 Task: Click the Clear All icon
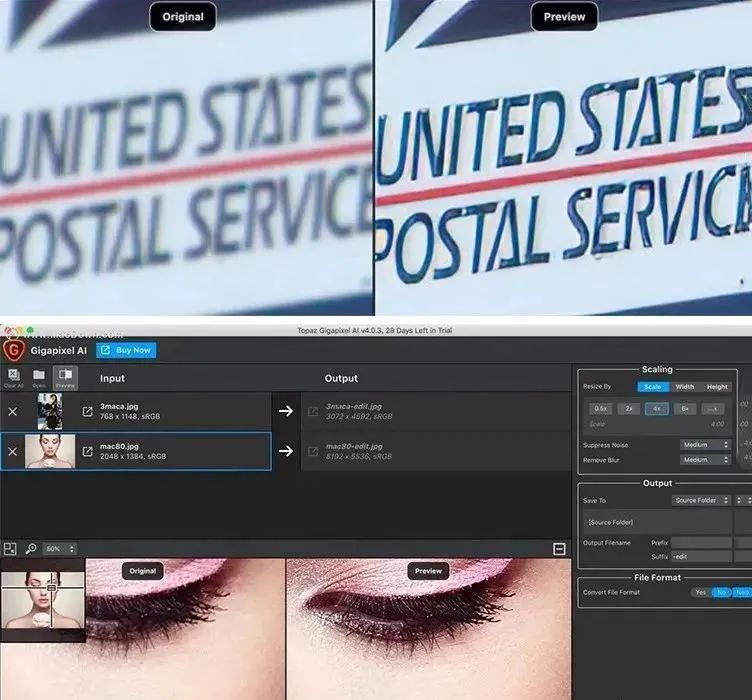[x=13, y=376]
